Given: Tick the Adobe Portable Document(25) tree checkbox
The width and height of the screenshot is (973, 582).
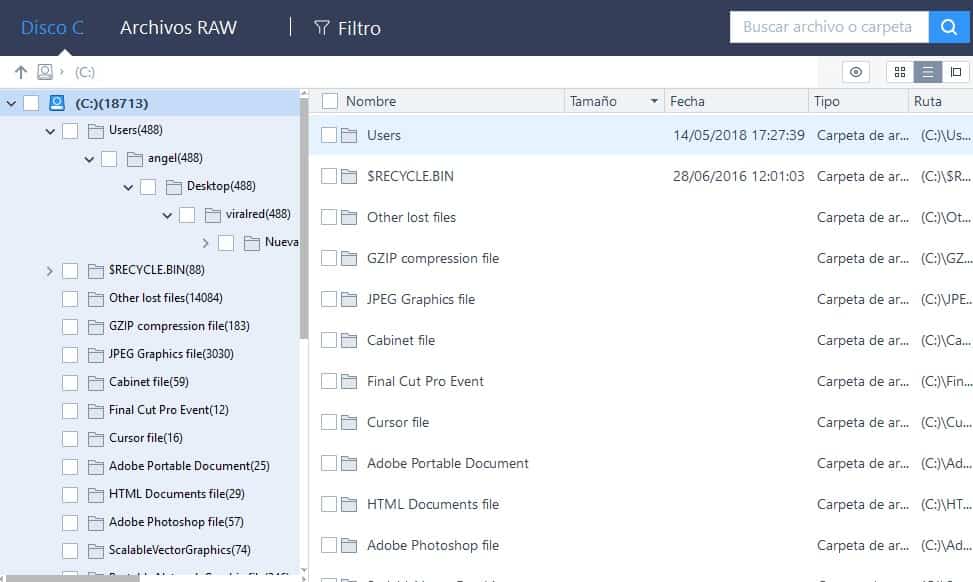Looking at the screenshot, I should click(70, 467).
